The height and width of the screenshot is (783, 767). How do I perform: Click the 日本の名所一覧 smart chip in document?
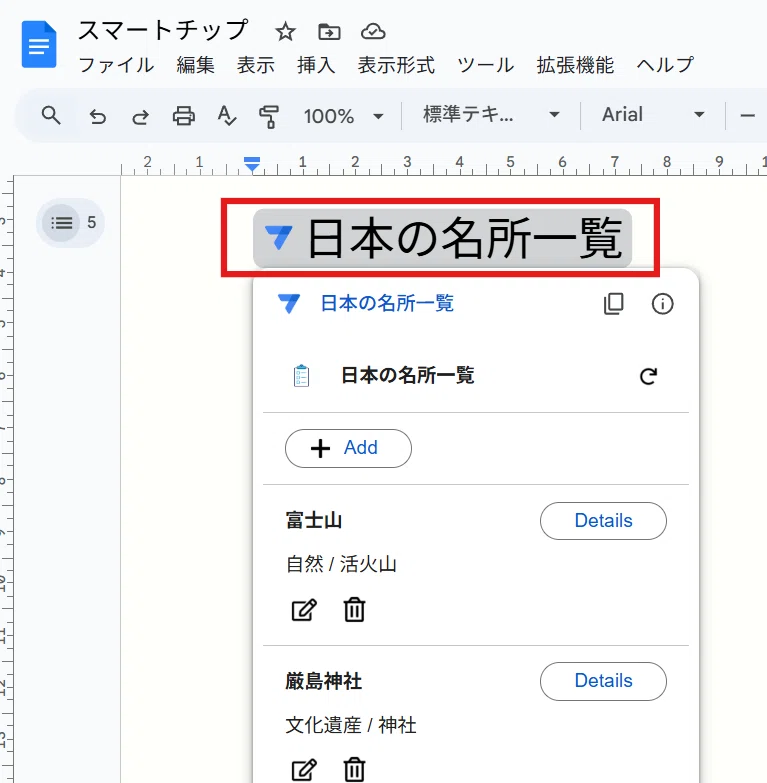(442, 239)
